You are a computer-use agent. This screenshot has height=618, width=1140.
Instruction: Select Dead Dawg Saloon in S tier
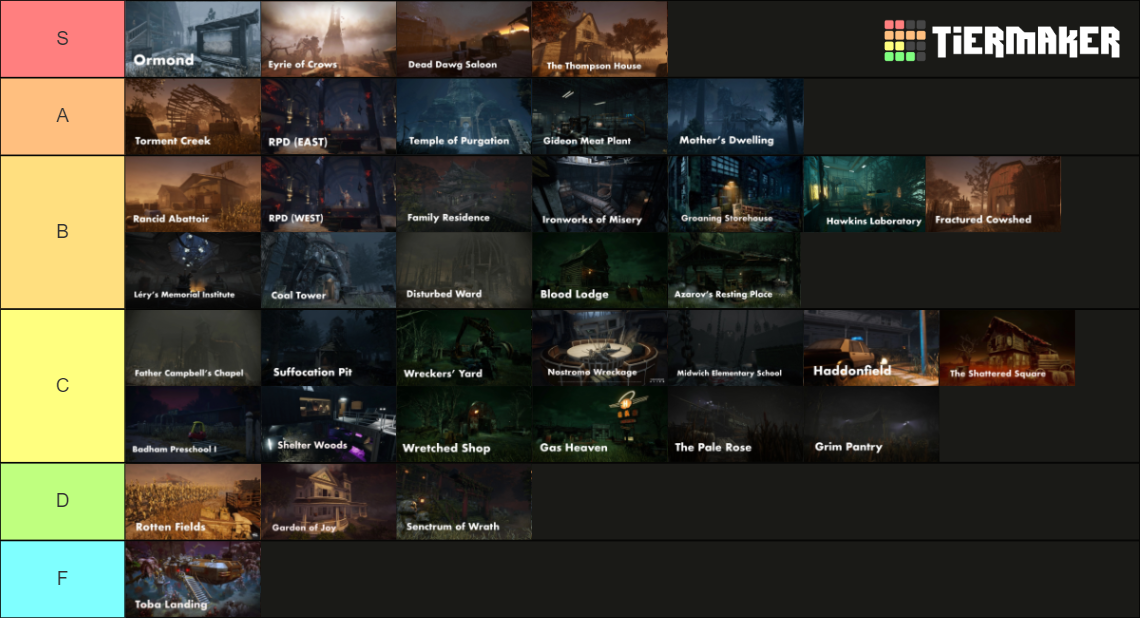pyautogui.click(x=464, y=39)
